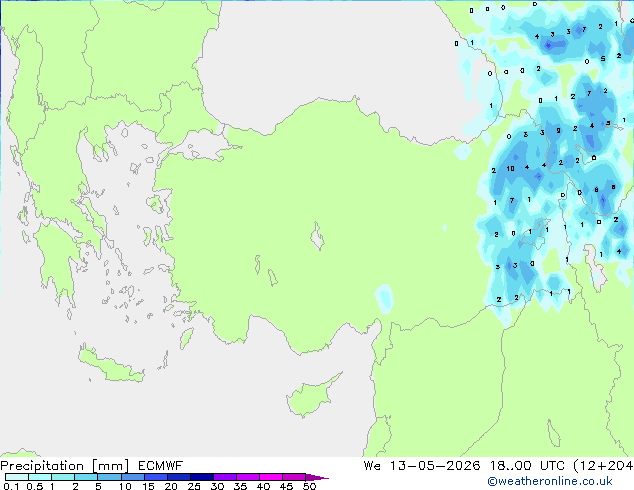The image size is (634, 490).
Task: Click legend swatch between 0.5 and 1
Action: (40, 477)
